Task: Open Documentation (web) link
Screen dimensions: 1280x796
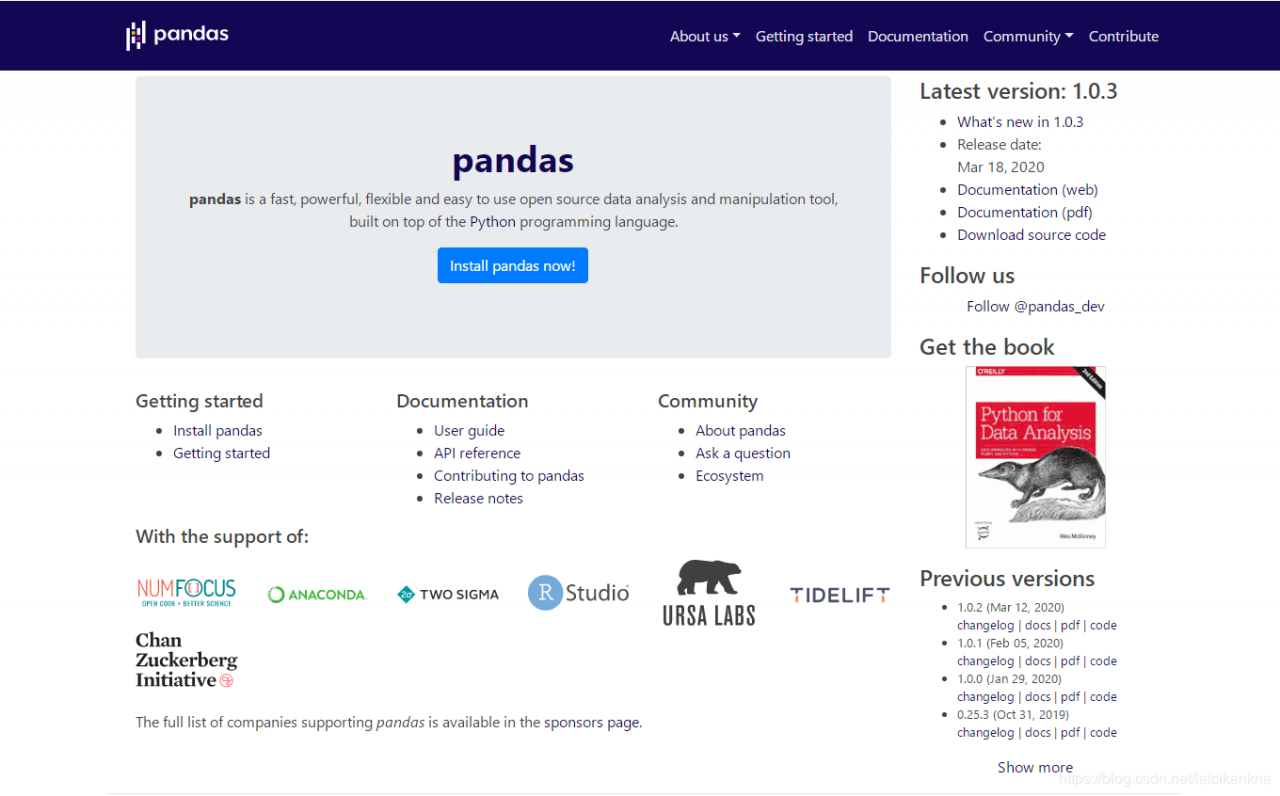Action: pyautogui.click(x=1027, y=189)
